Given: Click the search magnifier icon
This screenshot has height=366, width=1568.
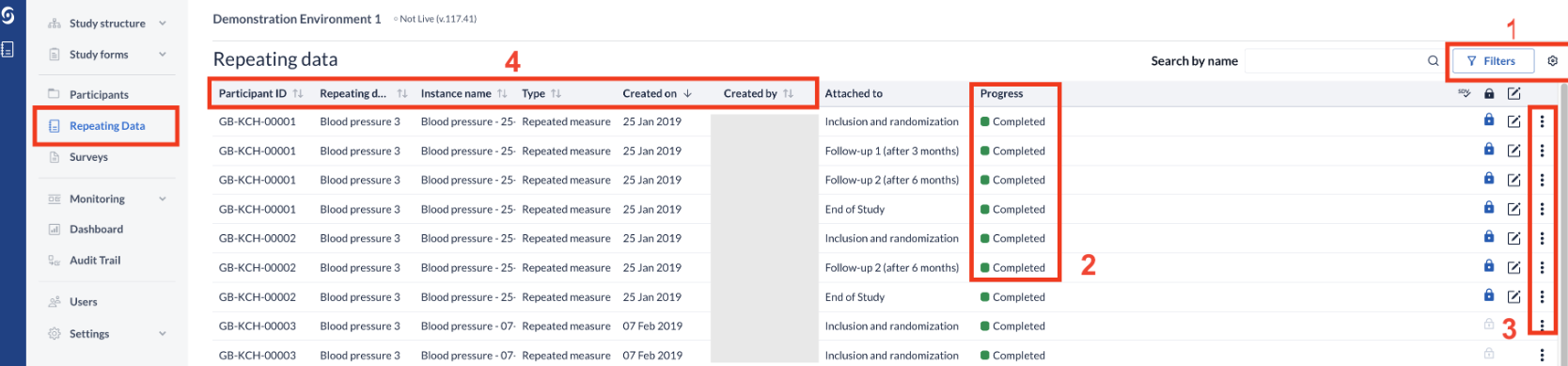Looking at the screenshot, I should click(x=1434, y=61).
